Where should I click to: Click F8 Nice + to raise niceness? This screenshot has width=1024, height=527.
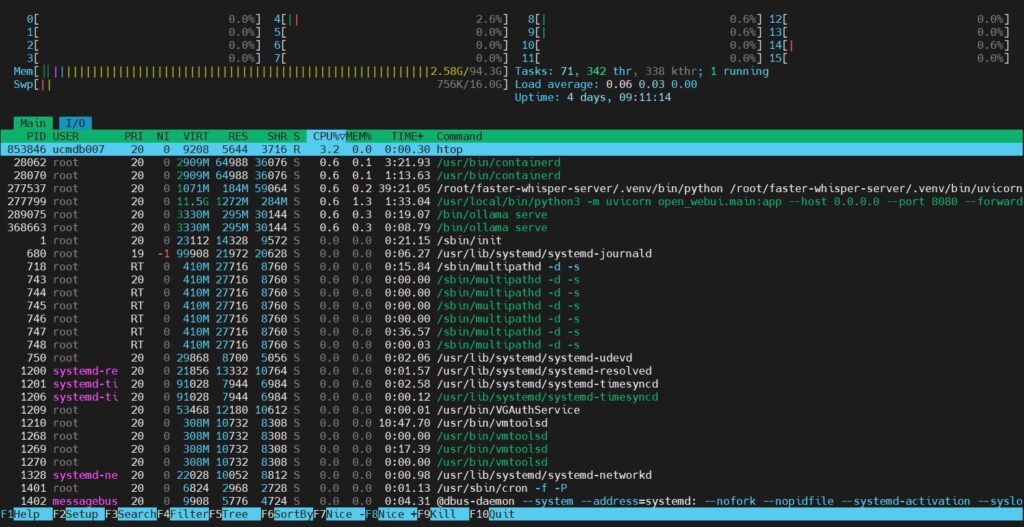392,515
